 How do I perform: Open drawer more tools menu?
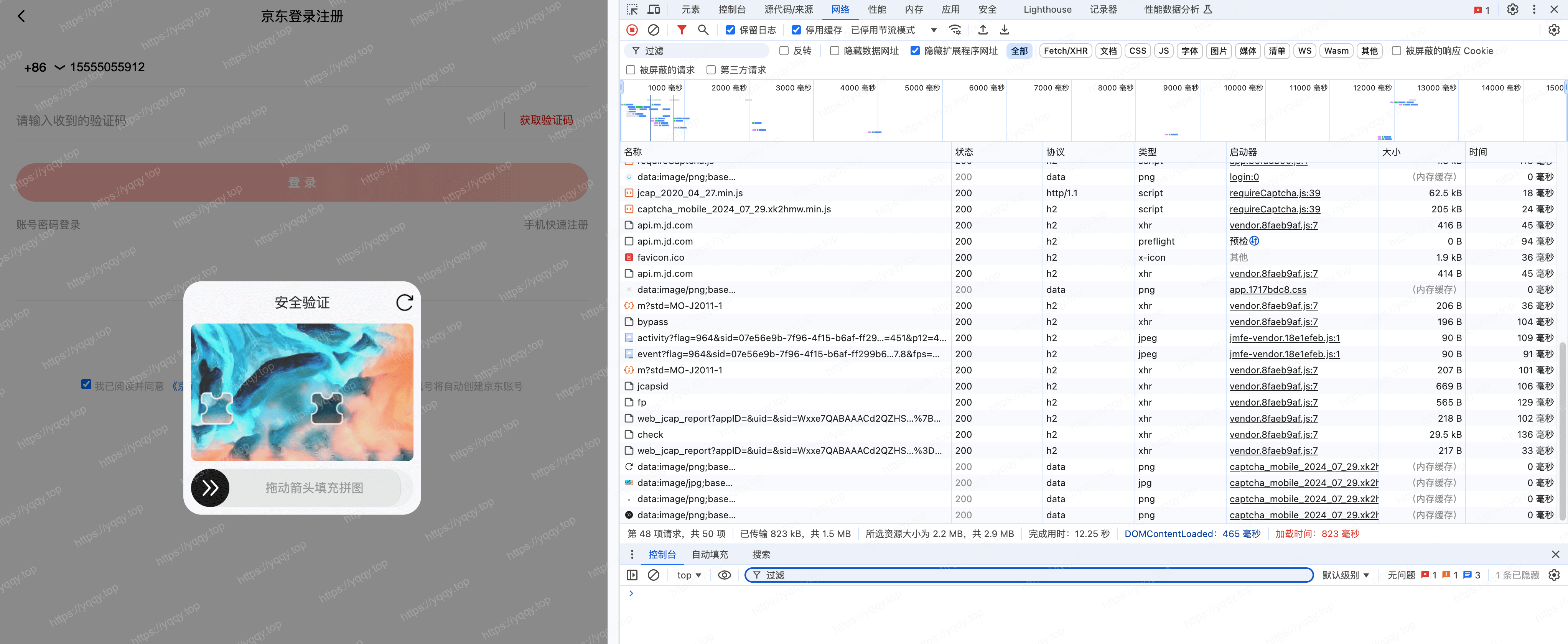632,555
